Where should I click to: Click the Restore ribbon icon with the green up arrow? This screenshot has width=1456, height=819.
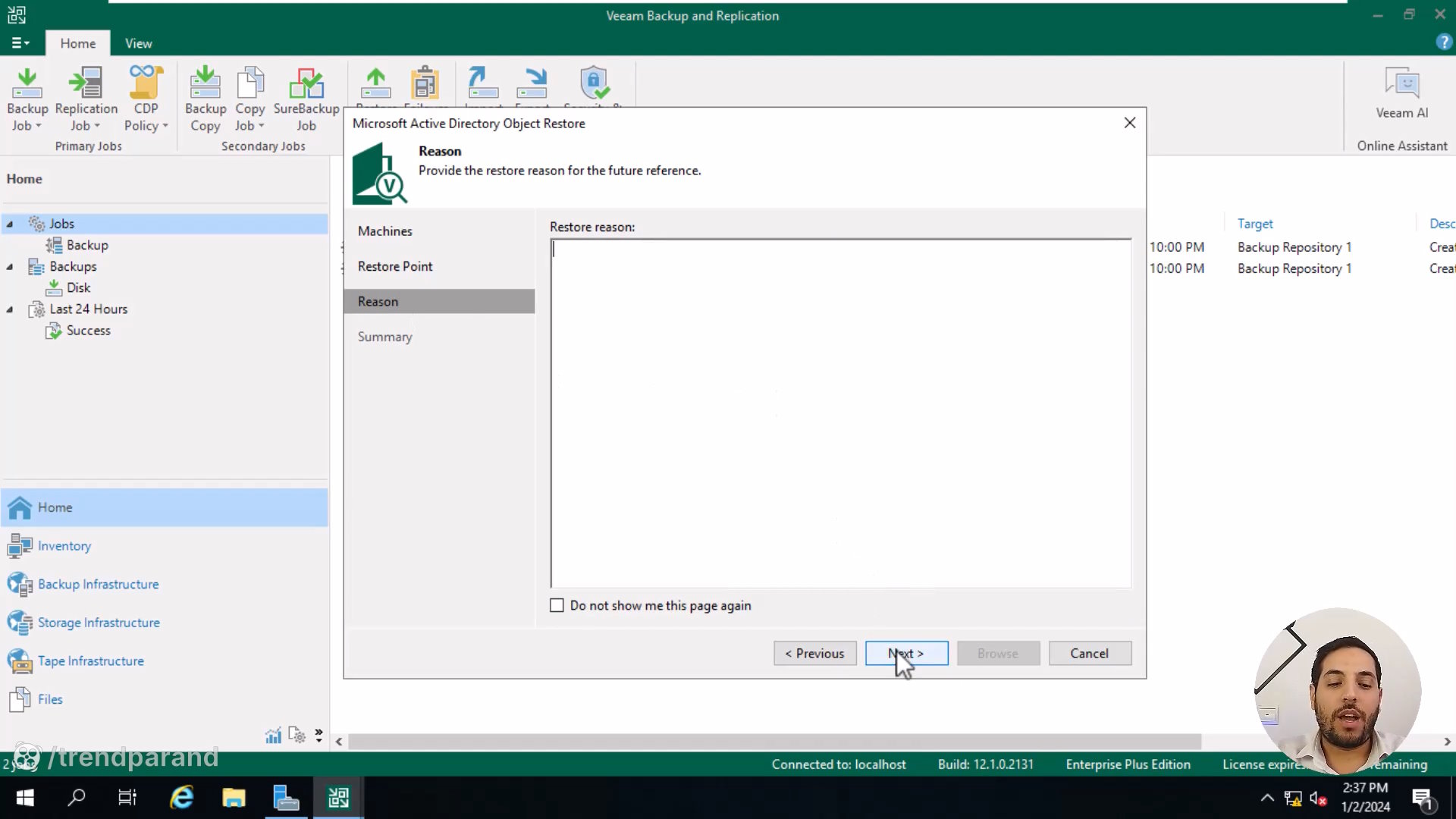375,83
